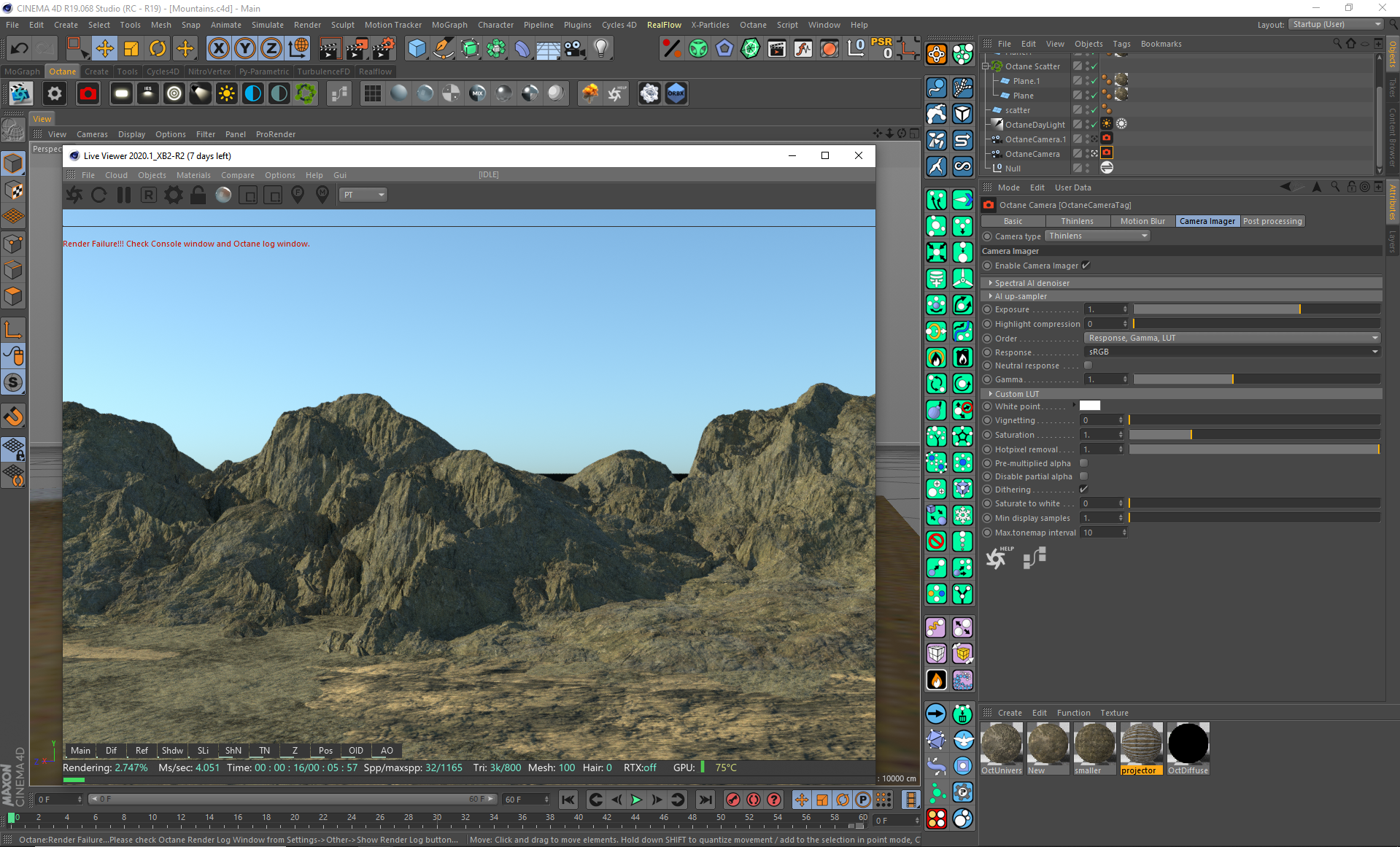Click Live Viewer pick material icon

(322, 195)
